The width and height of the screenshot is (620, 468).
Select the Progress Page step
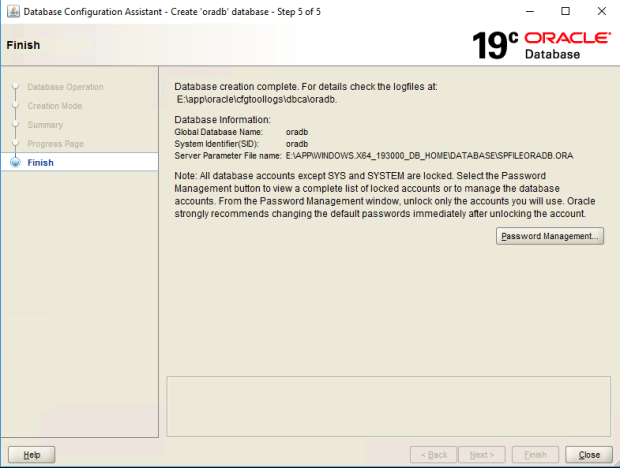point(55,143)
